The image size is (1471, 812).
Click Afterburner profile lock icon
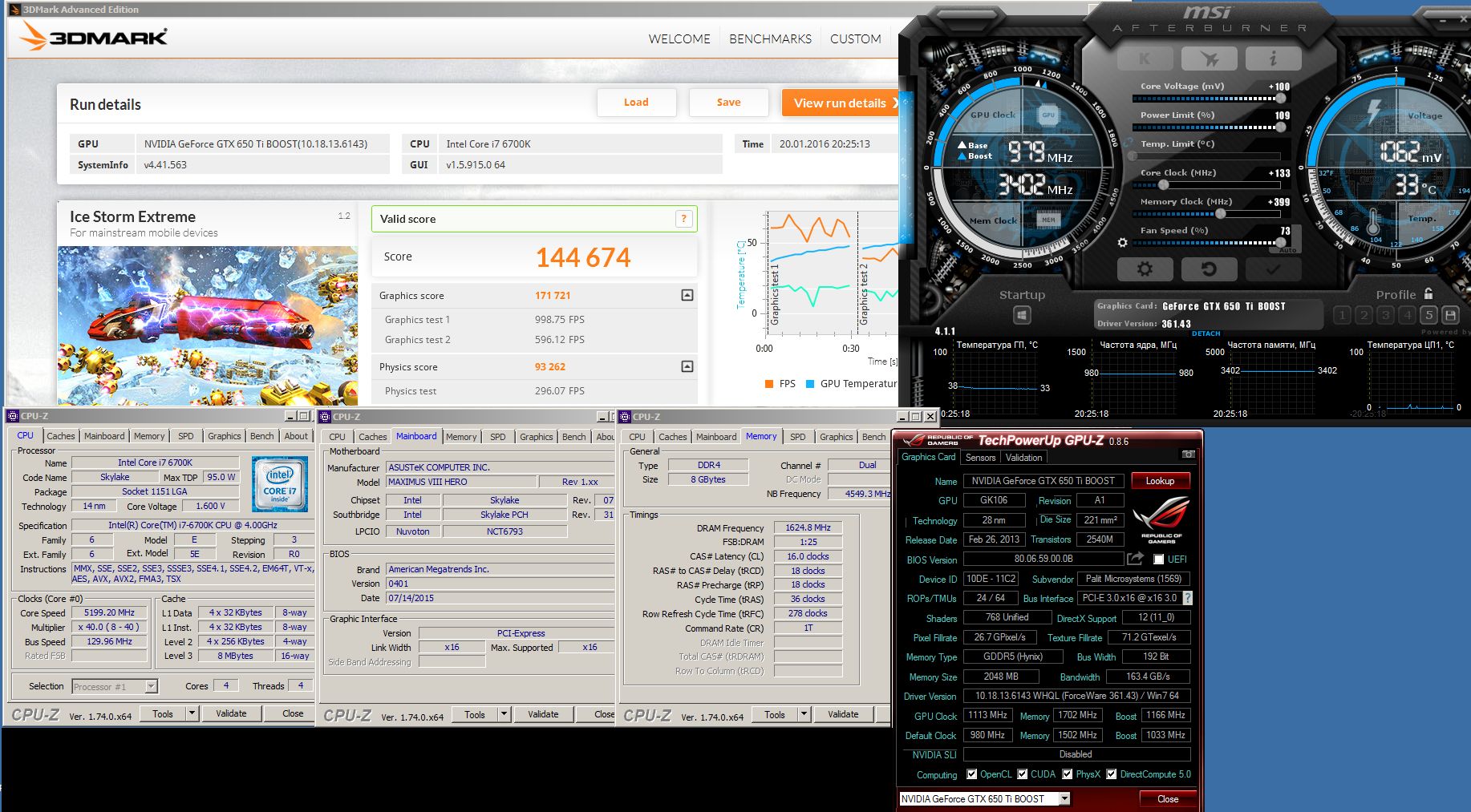click(x=1428, y=294)
